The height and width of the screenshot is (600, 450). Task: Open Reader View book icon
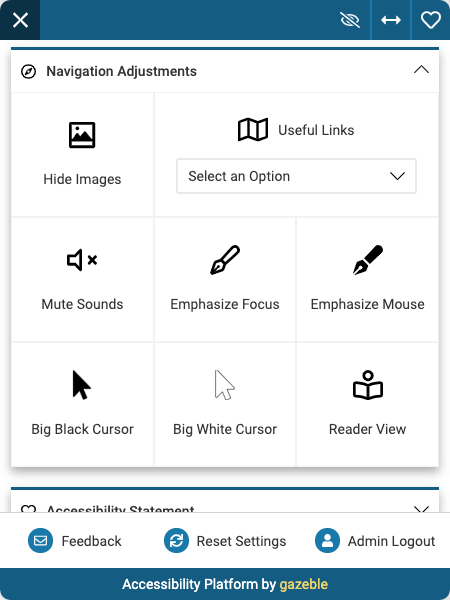pos(368,385)
